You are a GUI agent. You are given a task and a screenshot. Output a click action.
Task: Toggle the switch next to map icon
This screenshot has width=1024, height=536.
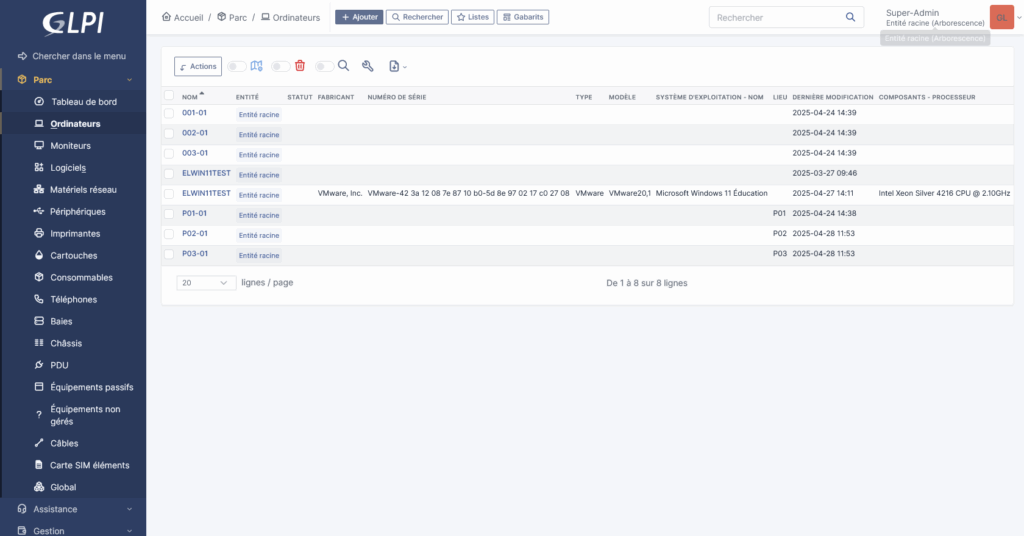click(x=236, y=66)
